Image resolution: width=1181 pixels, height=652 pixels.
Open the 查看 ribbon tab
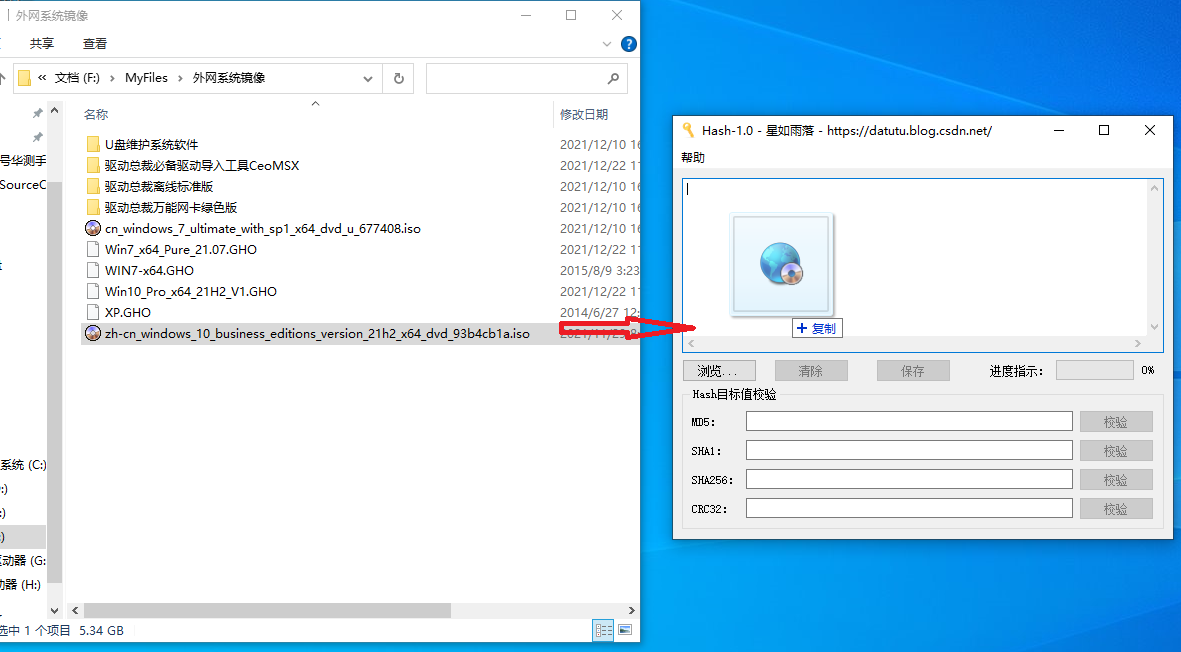[x=95, y=44]
